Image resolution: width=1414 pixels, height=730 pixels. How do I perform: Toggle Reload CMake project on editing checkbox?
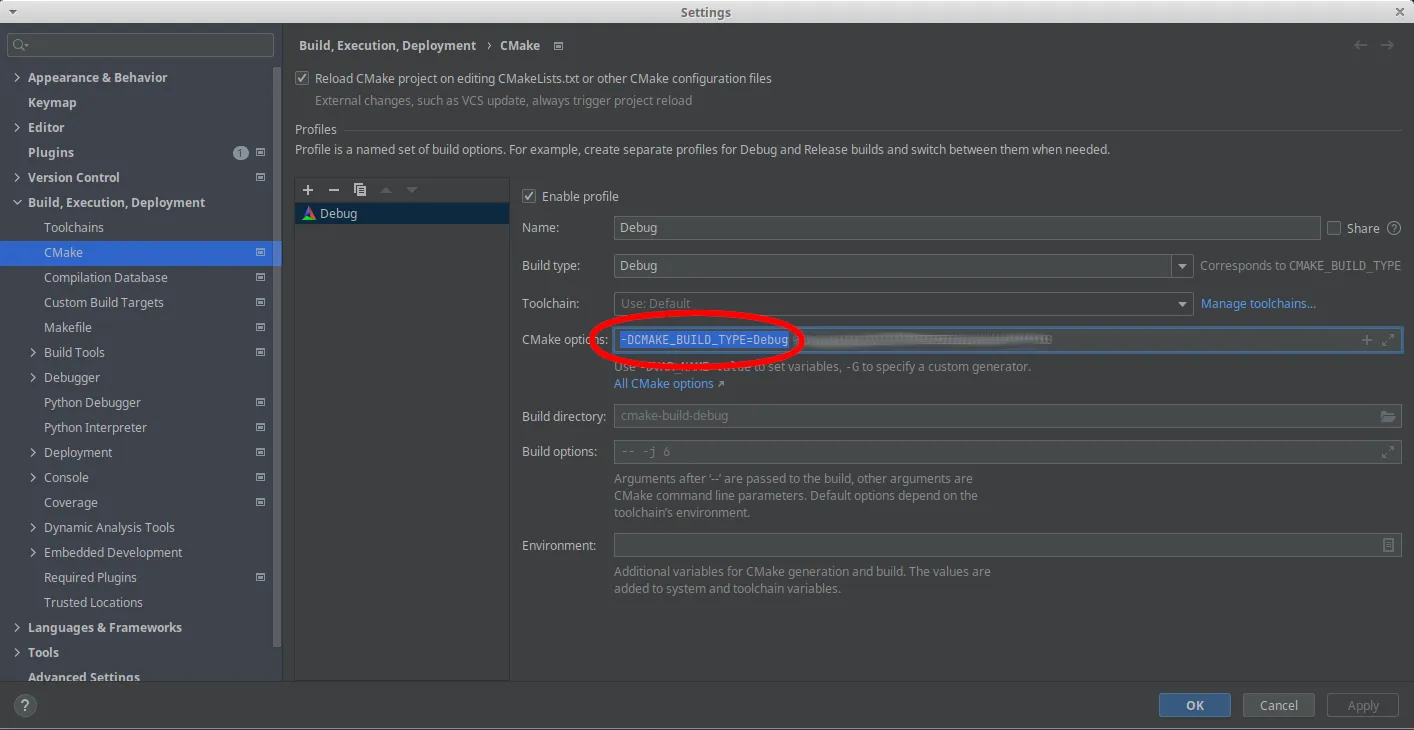[302, 78]
